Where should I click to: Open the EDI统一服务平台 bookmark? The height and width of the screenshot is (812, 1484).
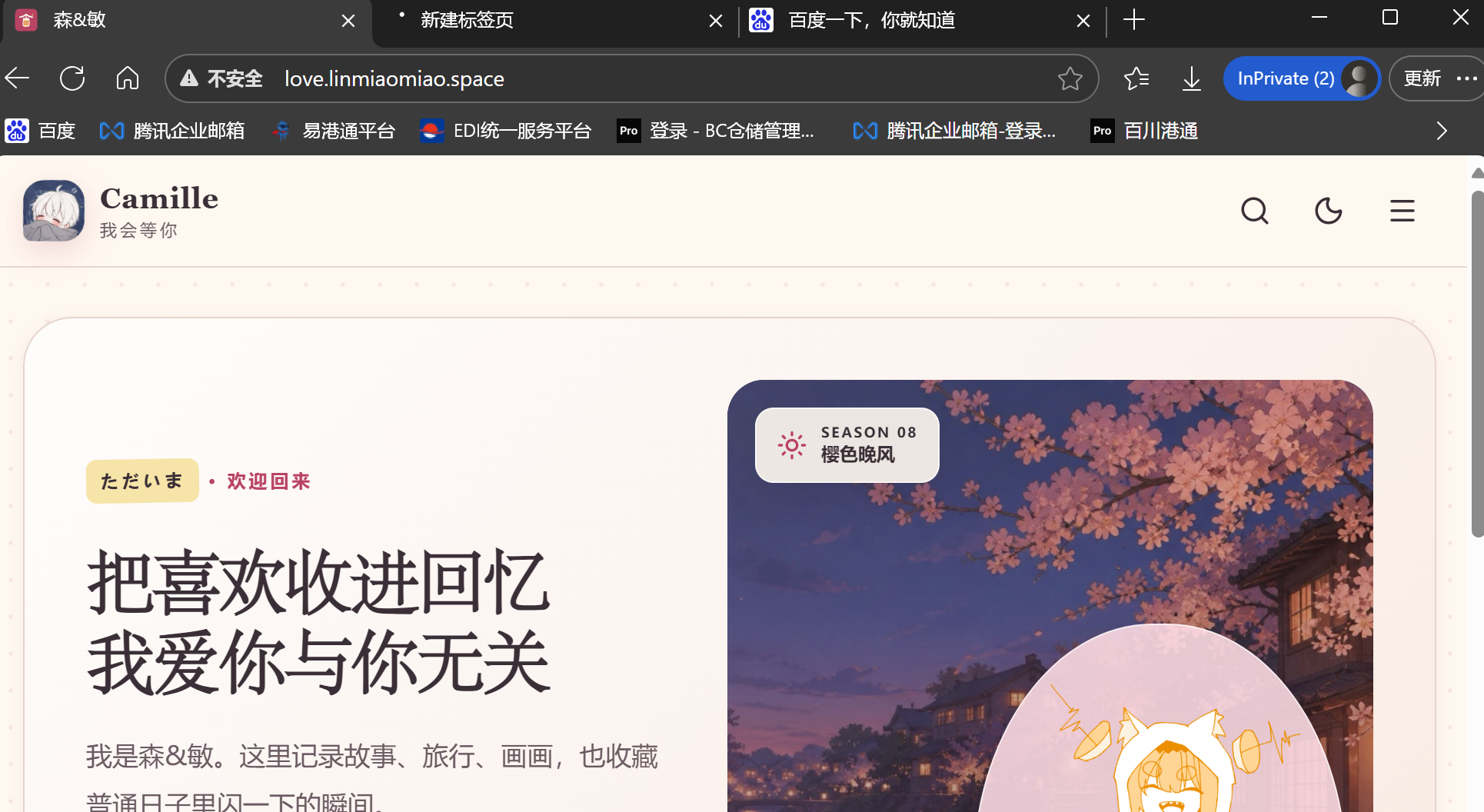506,131
